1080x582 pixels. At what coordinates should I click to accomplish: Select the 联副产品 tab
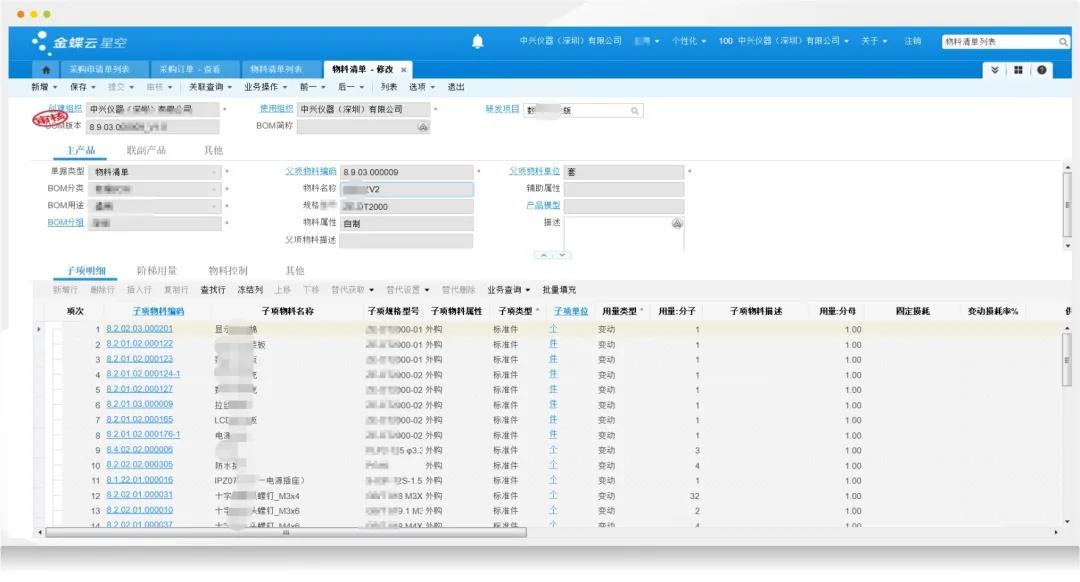click(x=146, y=150)
